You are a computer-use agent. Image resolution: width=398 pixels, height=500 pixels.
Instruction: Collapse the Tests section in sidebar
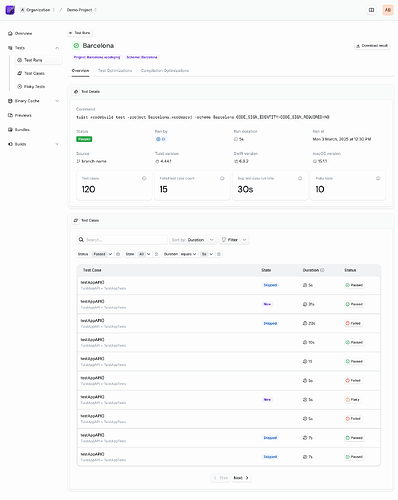(57, 48)
